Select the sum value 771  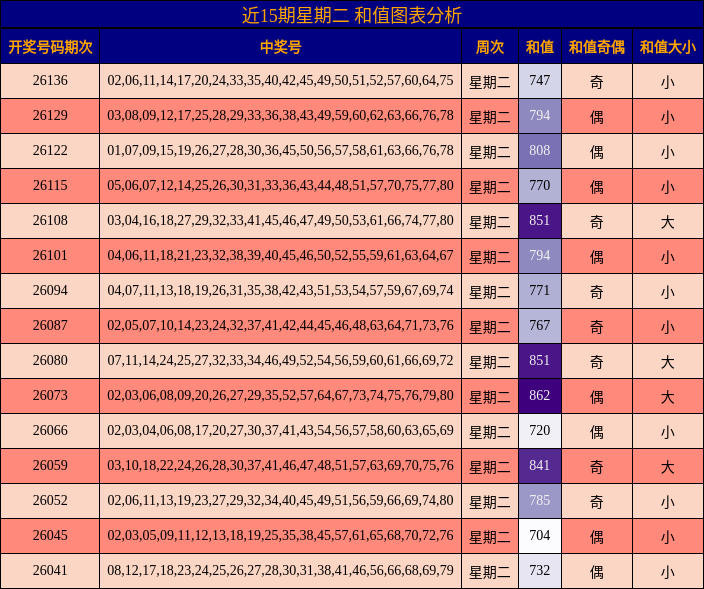coord(540,290)
